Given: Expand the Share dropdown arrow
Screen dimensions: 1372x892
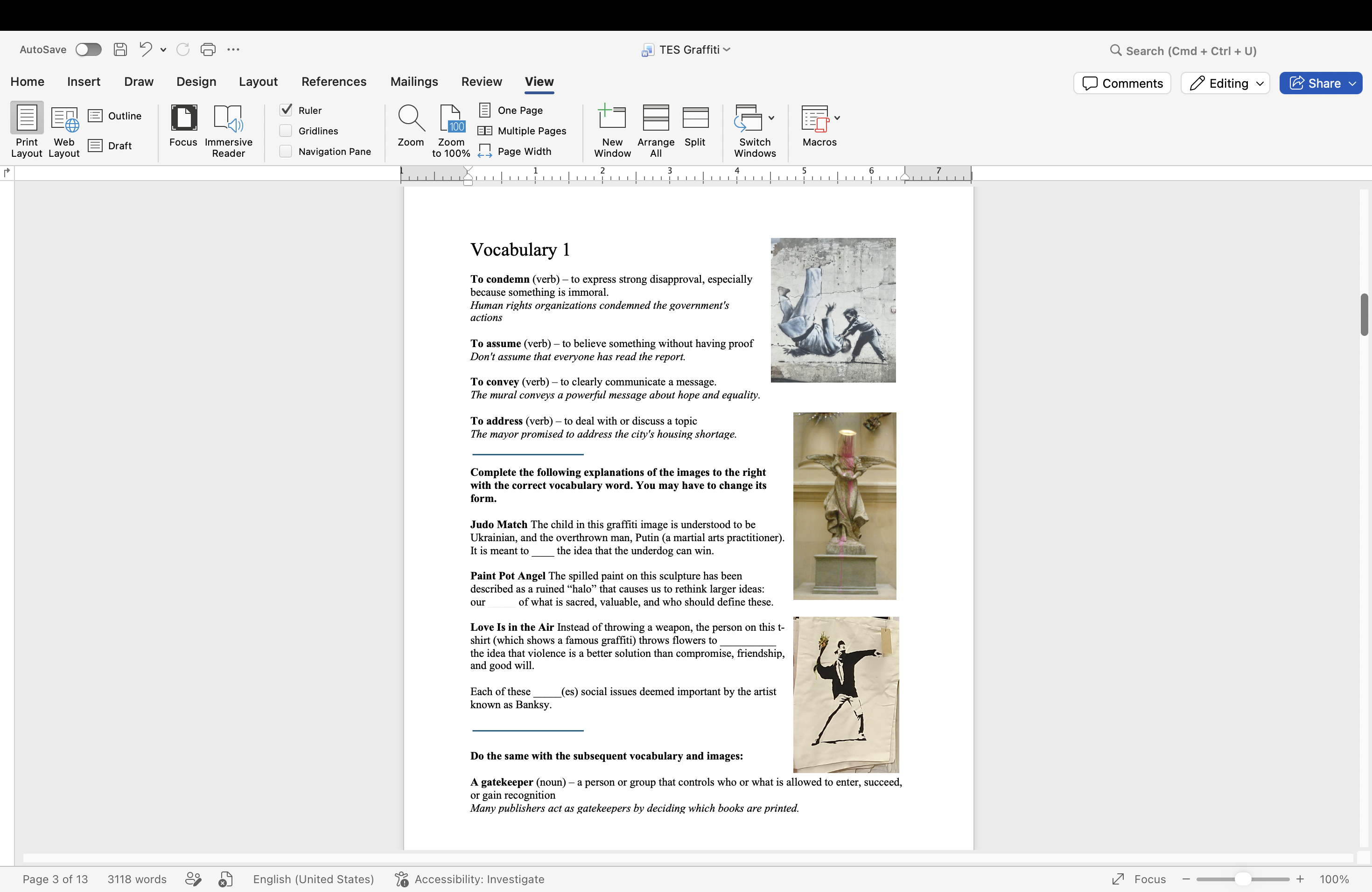Looking at the screenshot, I should coord(1352,84).
